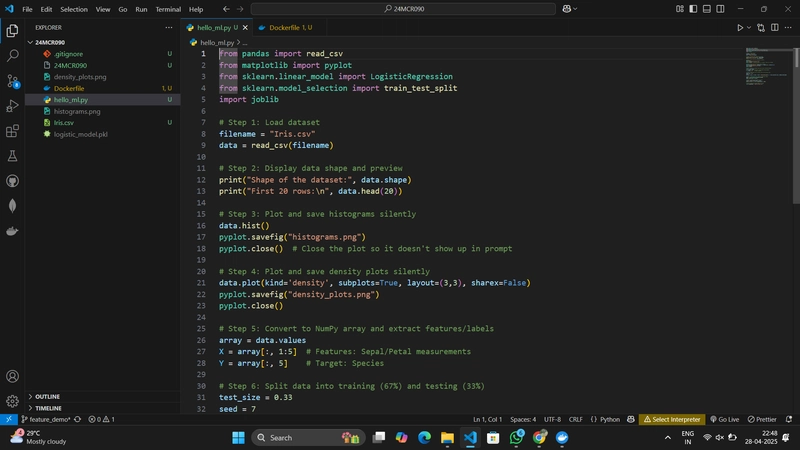Toggle the secondary sidebar layout button
The height and width of the screenshot is (450, 800).
coord(720,9)
